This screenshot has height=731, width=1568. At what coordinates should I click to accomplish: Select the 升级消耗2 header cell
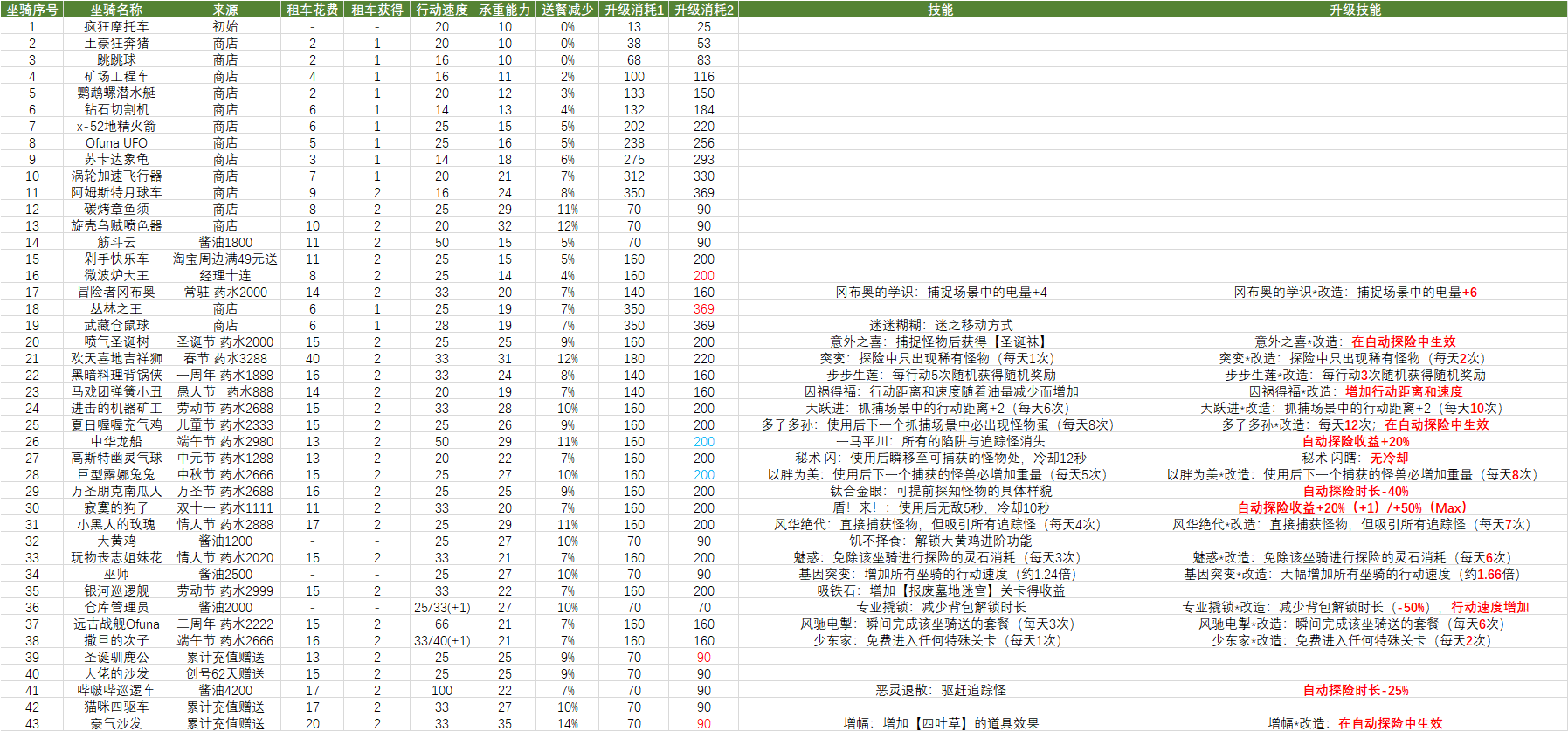pyautogui.click(x=704, y=10)
